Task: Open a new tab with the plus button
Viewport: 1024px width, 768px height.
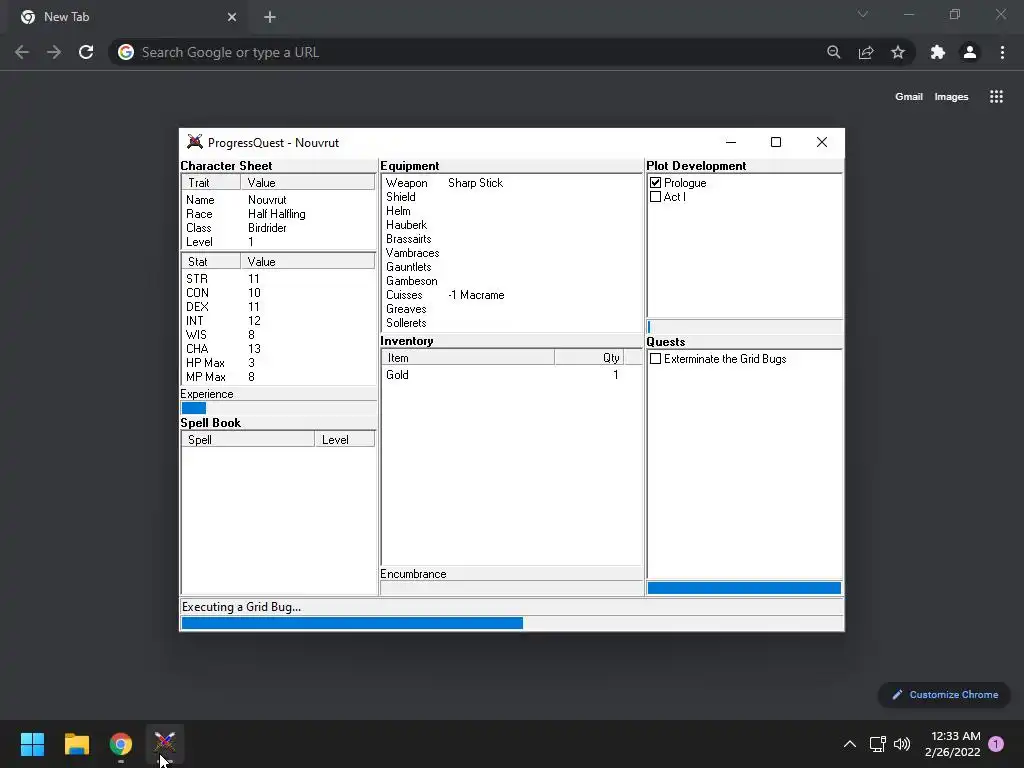Action: 270,17
